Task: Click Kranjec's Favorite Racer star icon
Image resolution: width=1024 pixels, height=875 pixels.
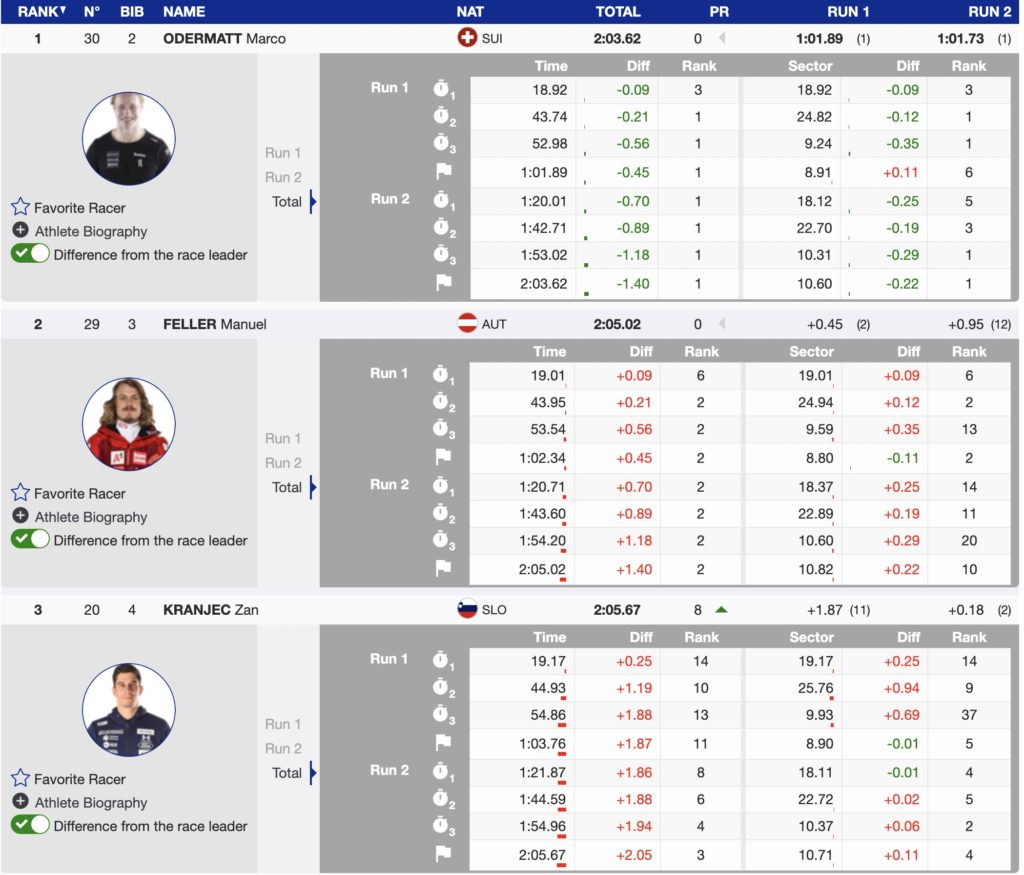Action: (x=20, y=778)
